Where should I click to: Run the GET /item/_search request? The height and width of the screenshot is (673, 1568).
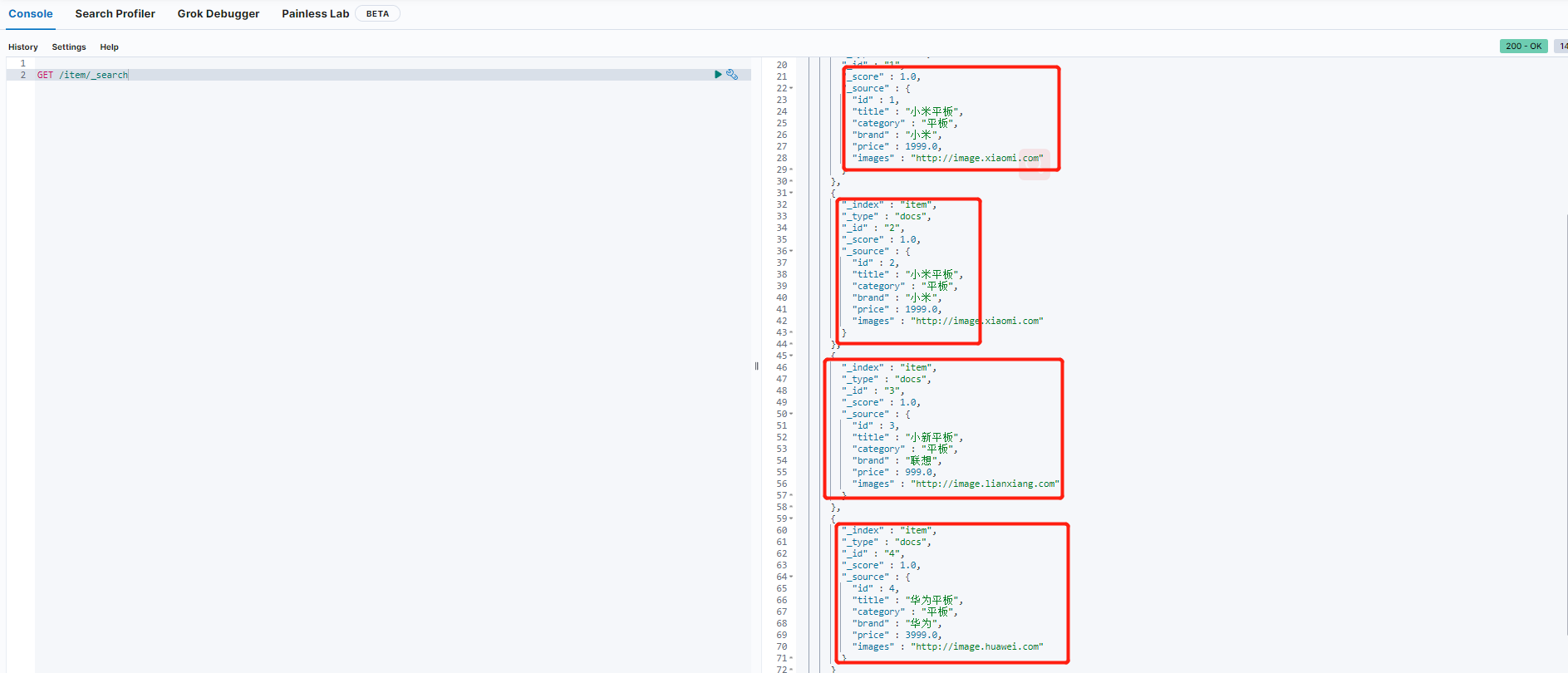coord(718,75)
